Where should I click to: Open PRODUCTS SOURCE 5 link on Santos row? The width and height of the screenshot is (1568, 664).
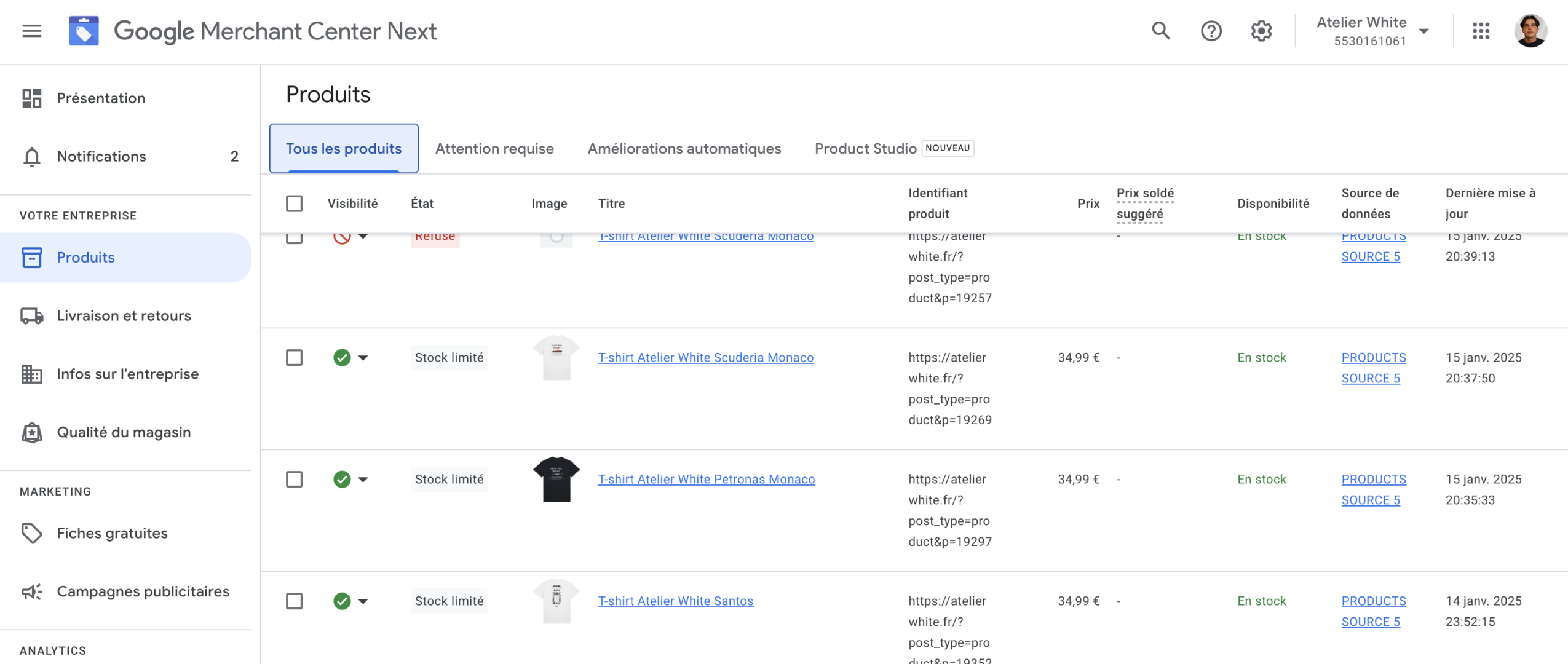(x=1373, y=612)
